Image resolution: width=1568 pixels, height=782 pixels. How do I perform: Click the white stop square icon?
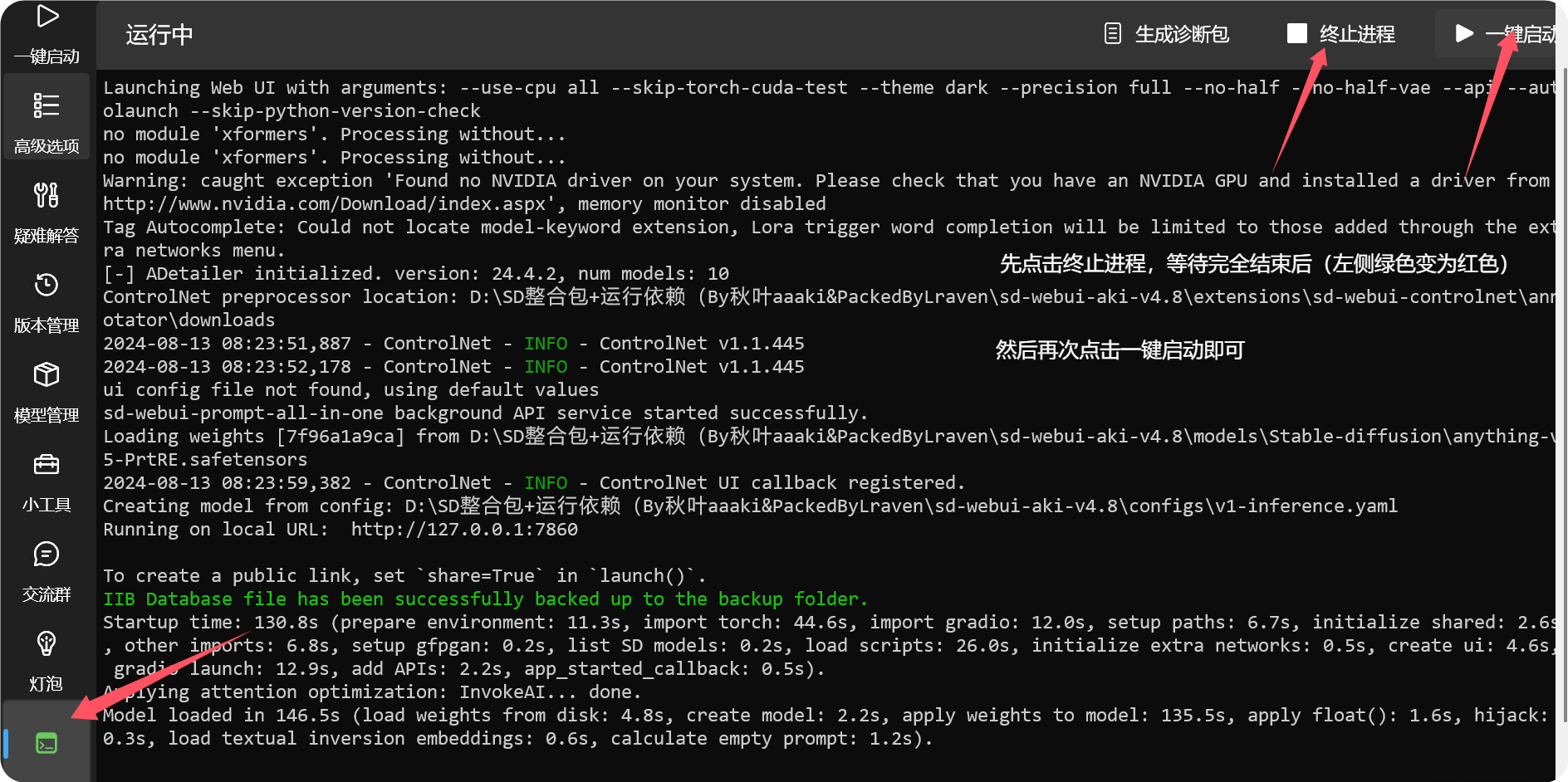click(x=1296, y=33)
